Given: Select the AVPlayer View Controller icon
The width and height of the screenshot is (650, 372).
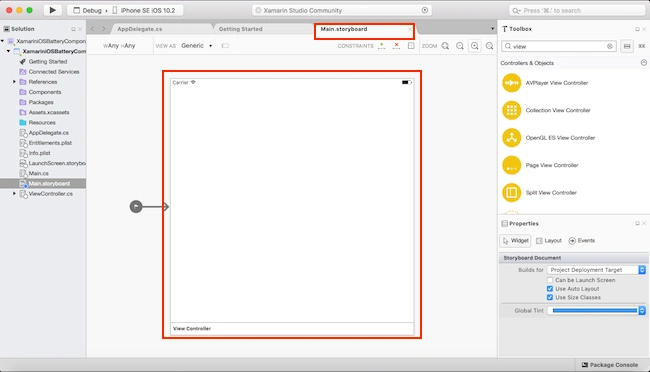Looking at the screenshot, I should (x=512, y=83).
